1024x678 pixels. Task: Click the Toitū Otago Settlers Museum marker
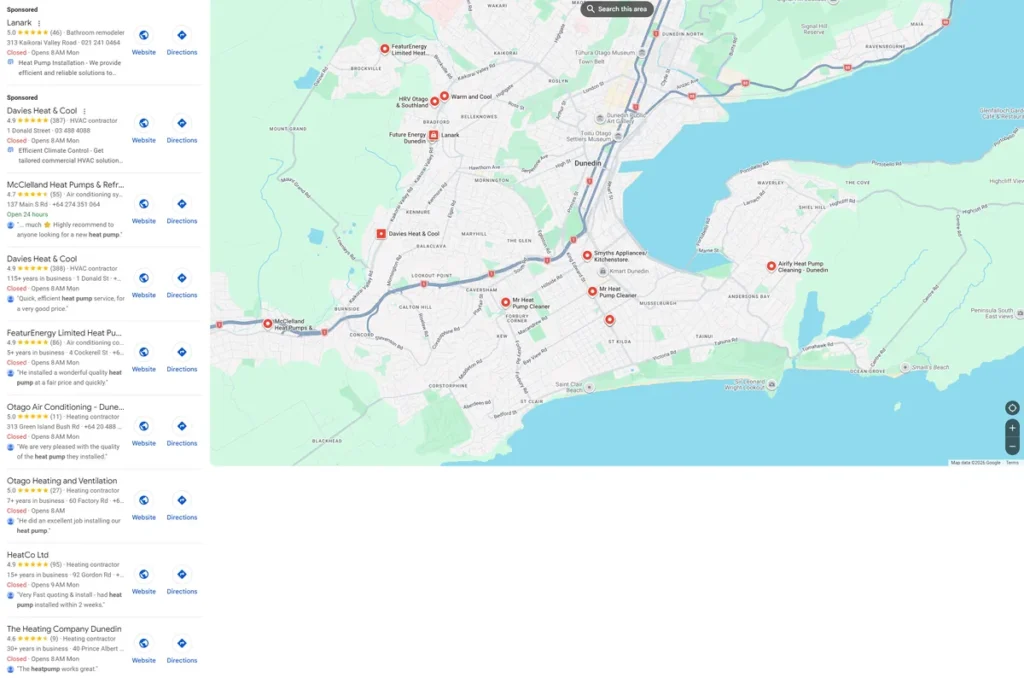(x=618, y=137)
